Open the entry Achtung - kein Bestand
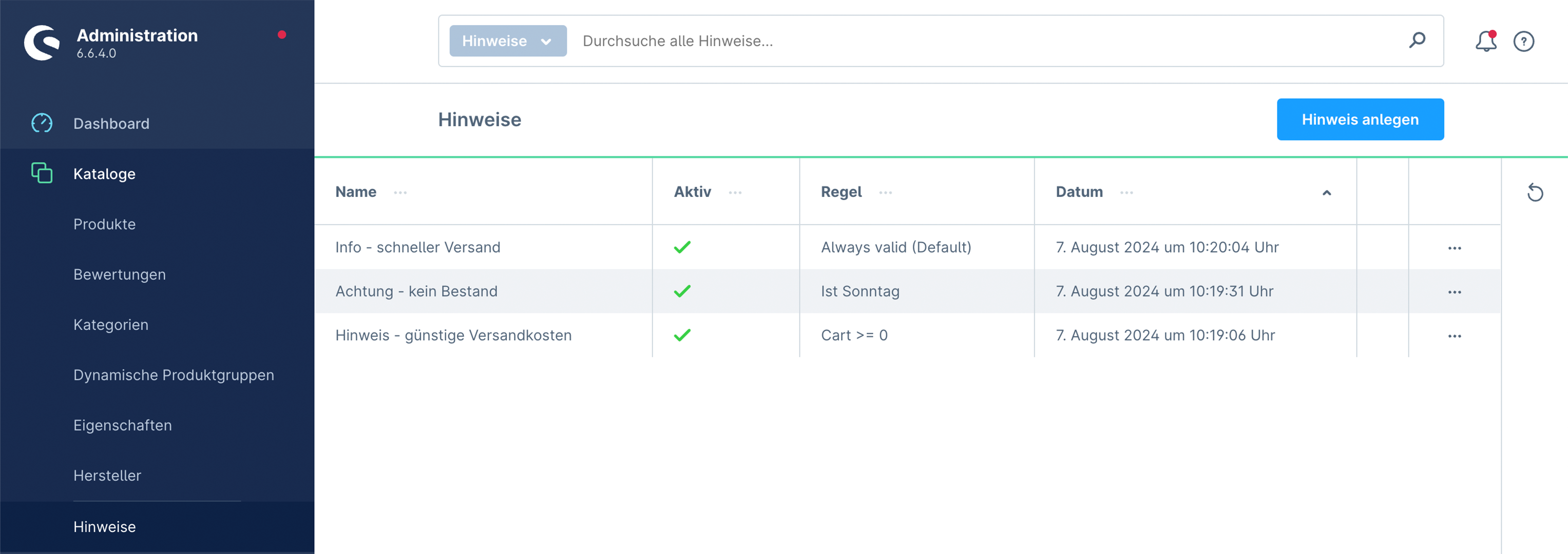Viewport: 1568px width, 554px height. click(x=416, y=291)
